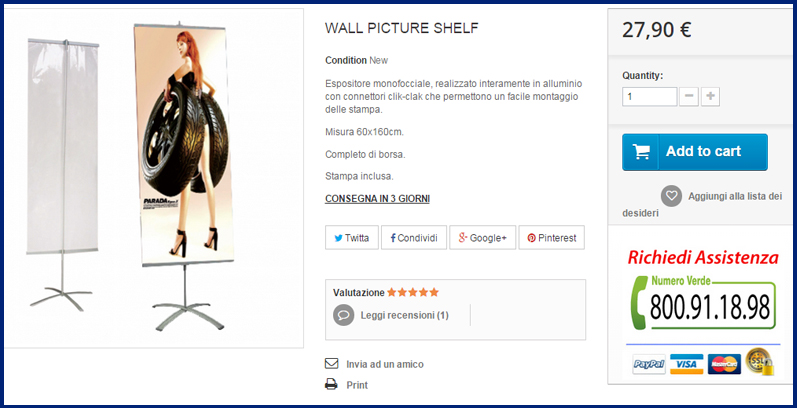
Task: Click the Visa card logo
Action: (686, 364)
